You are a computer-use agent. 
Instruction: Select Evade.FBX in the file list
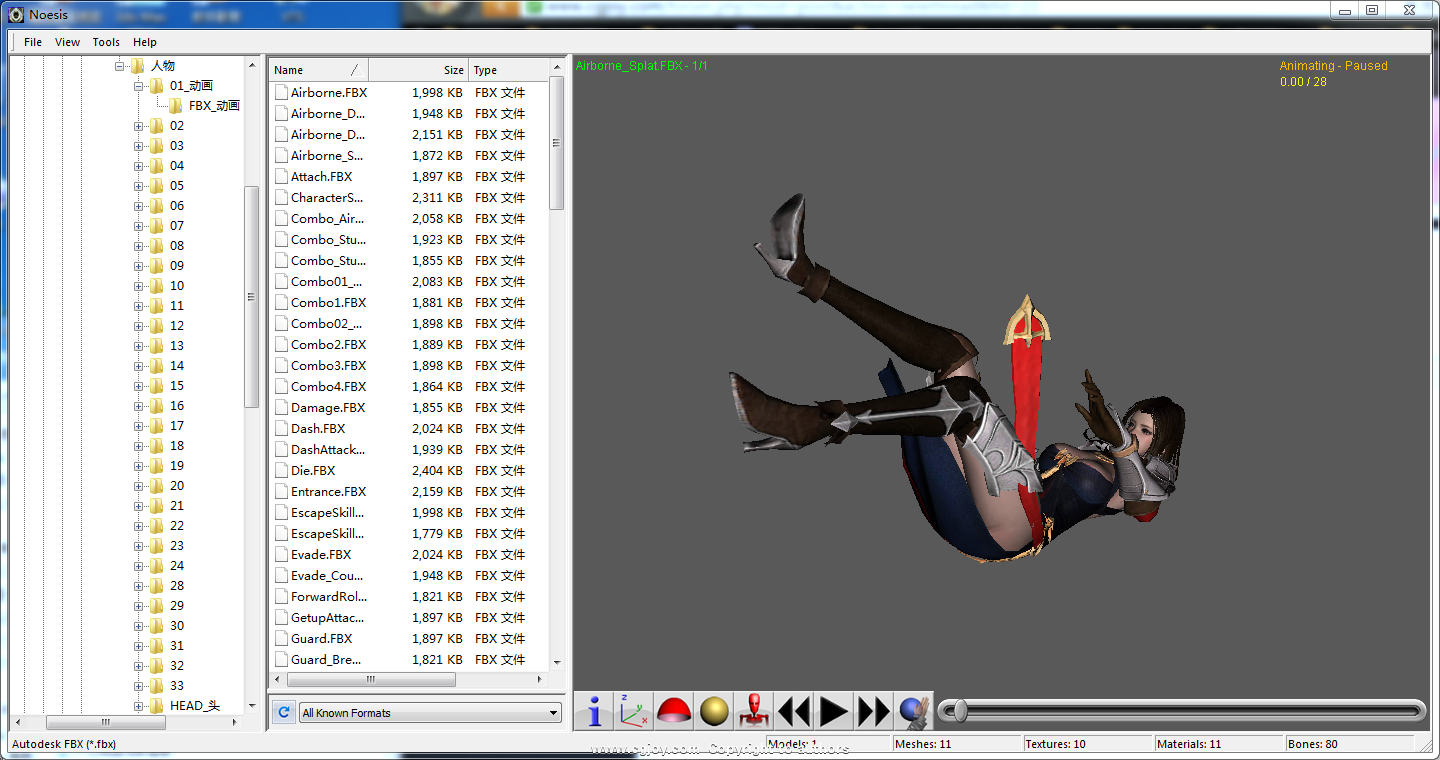click(321, 554)
